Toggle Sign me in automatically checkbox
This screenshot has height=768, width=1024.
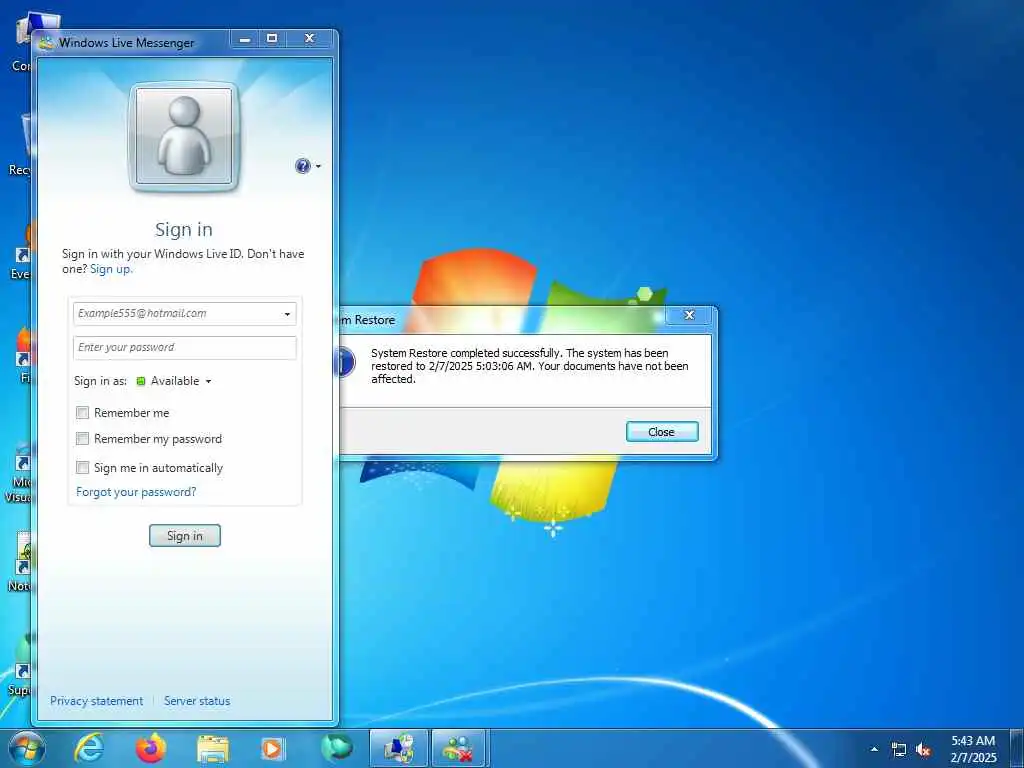82,467
